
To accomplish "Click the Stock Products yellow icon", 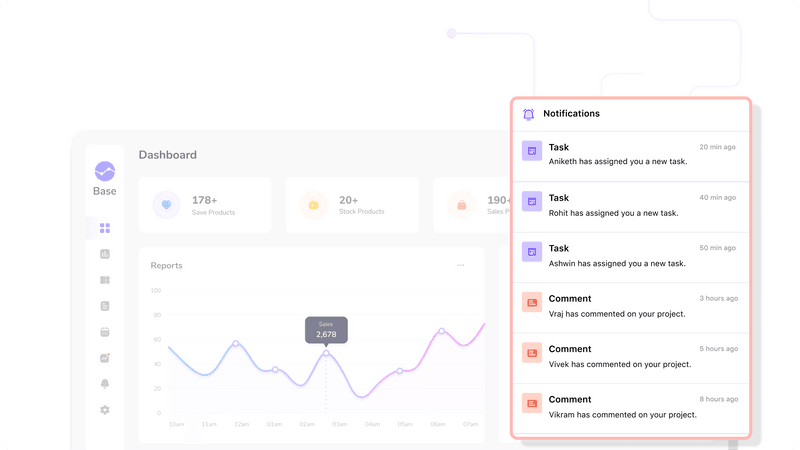I will [x=313, y=205].
